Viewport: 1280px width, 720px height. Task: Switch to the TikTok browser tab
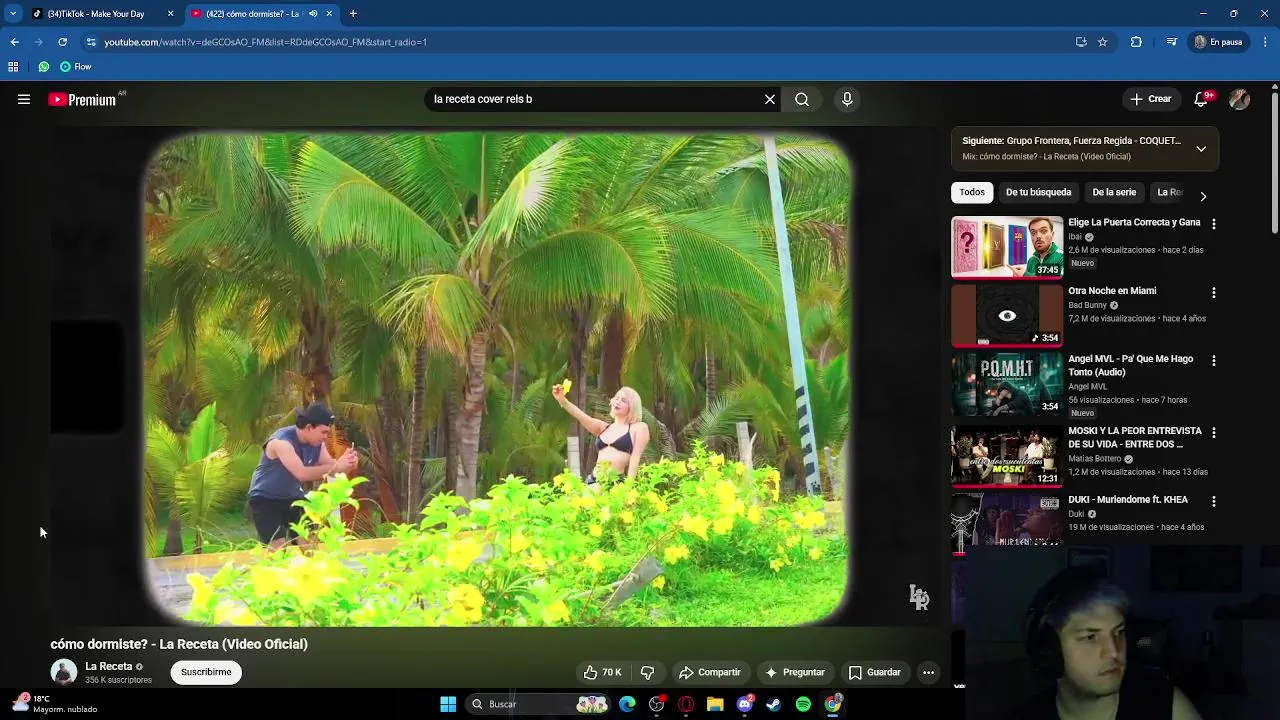pos(95,14)
